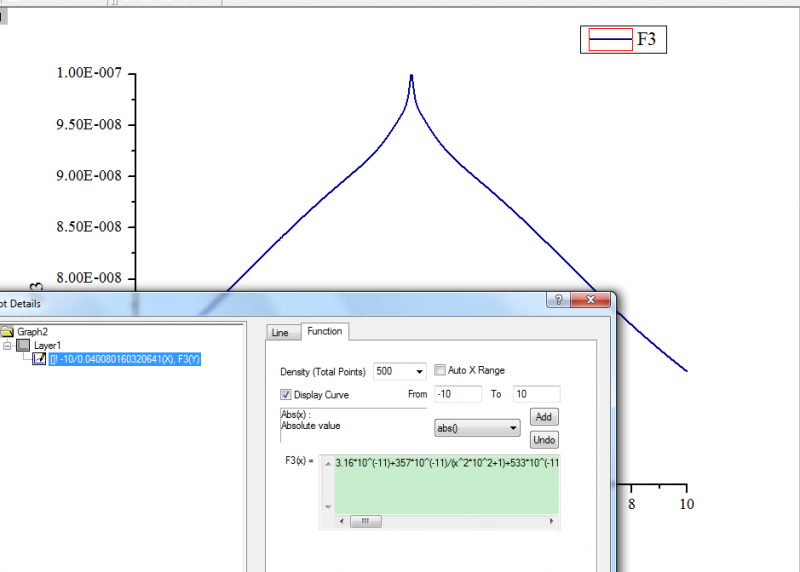
Task: Click the horizontal scrollbar thumb of the formula
Action: pyautogui.click(x=365, y=521)
